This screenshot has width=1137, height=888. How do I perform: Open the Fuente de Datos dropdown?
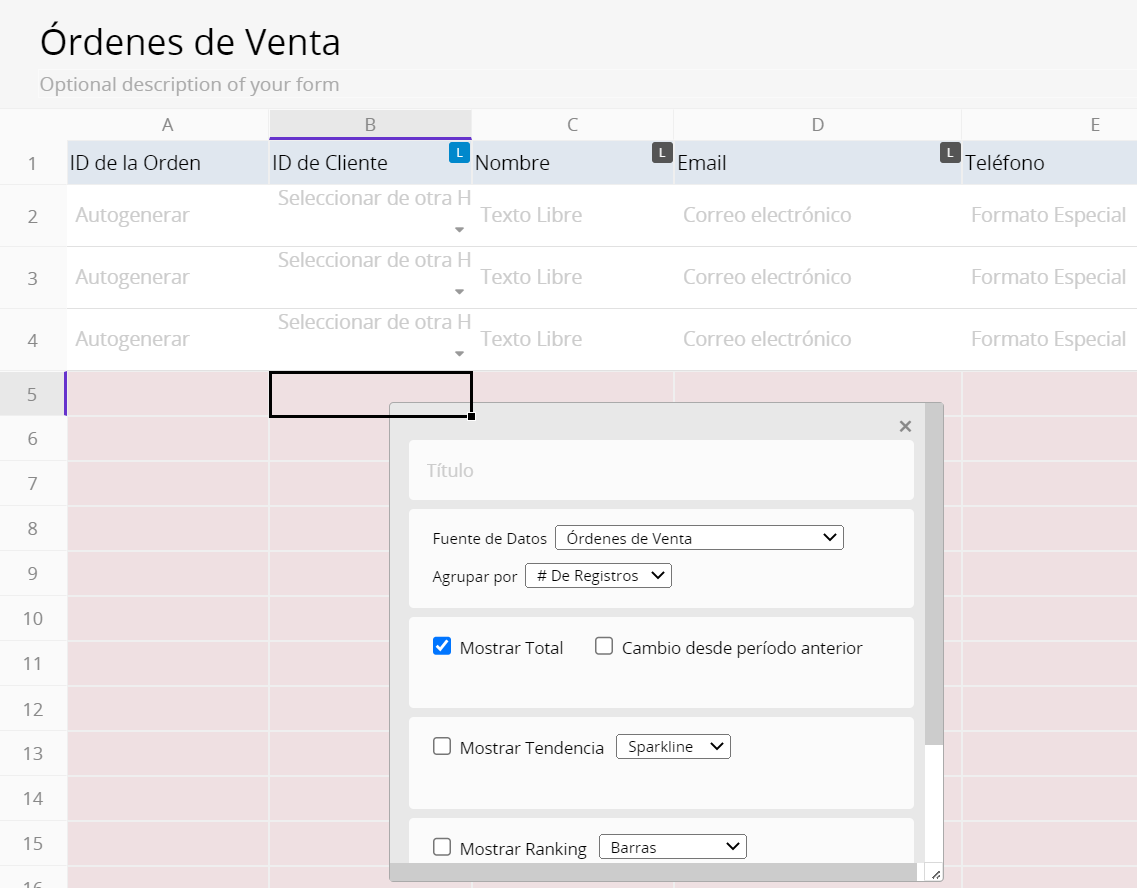tap(699, 538)
